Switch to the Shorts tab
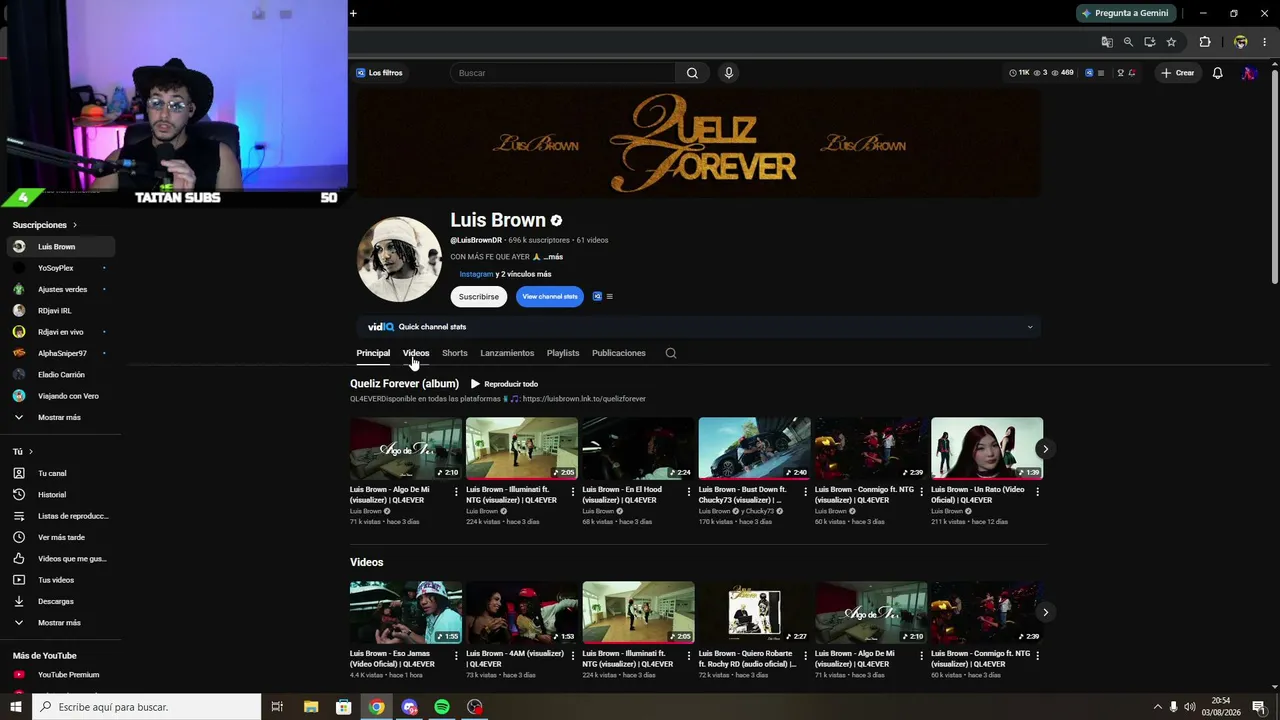Viewport: 1280px width, 720px height. point(455,353)
